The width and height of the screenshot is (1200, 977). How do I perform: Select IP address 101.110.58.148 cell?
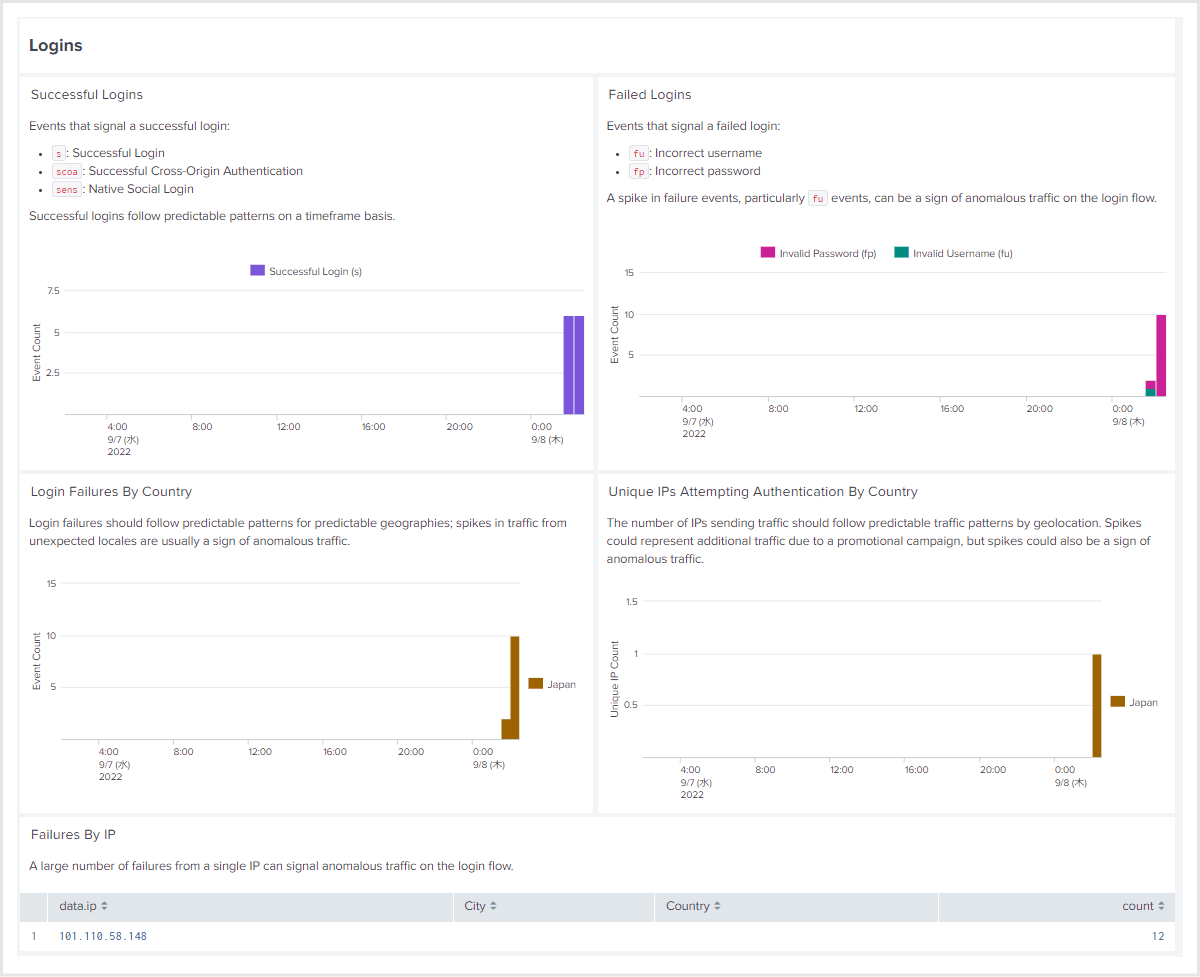pos(103,936)
